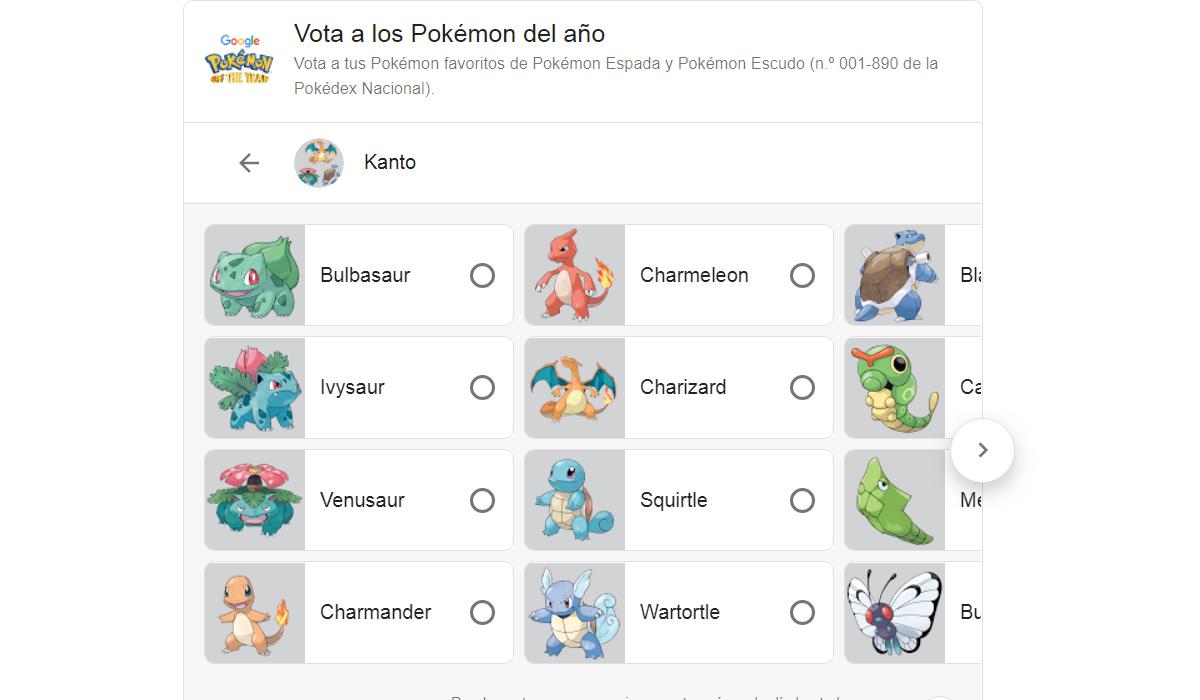
Task: Click the voting page heading text
Action: [448, 33]
